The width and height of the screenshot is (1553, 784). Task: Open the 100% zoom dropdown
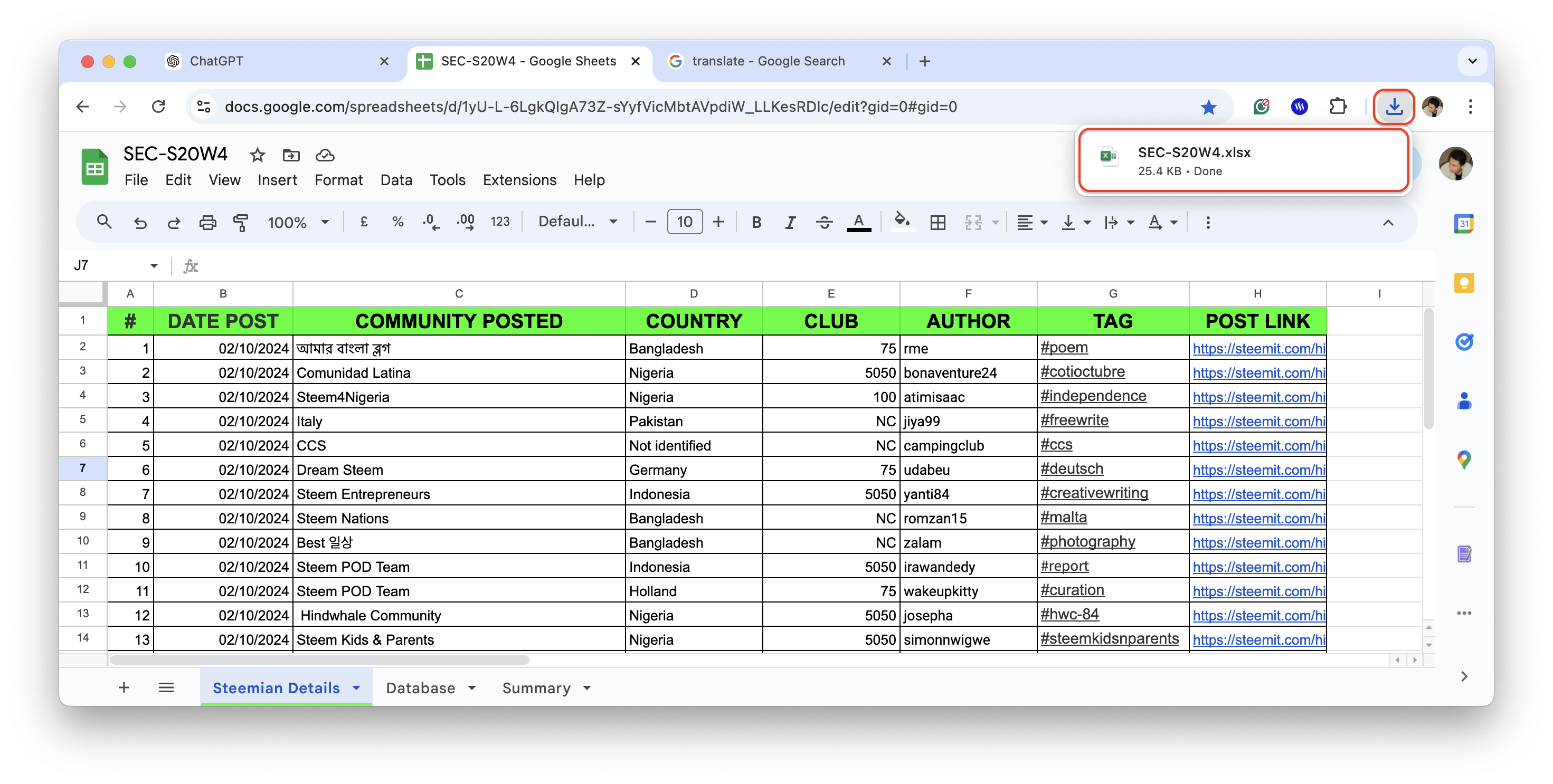tap(298, 222)
